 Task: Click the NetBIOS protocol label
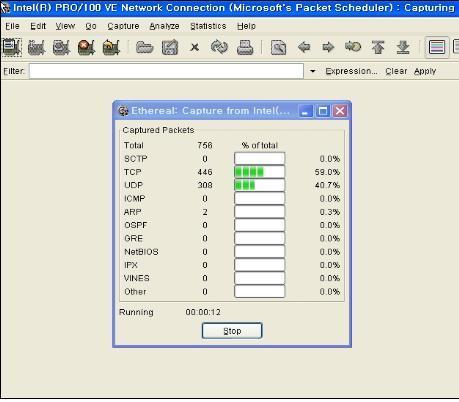(x=141, y=252)
